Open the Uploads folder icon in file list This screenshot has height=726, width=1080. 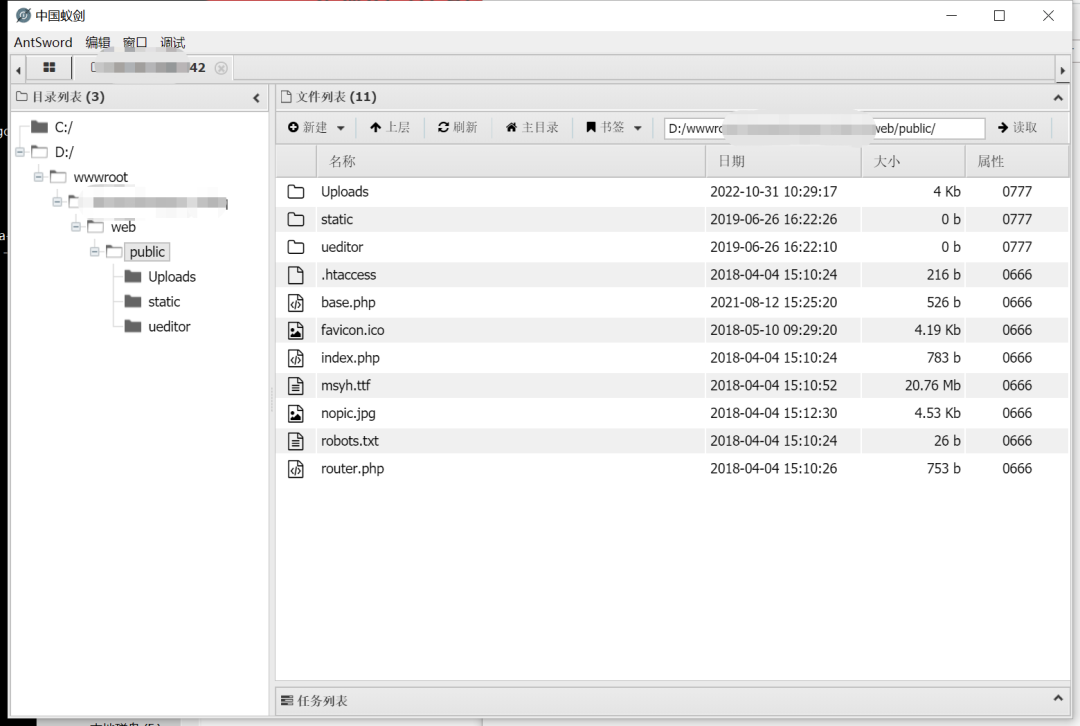pos(296,191)
